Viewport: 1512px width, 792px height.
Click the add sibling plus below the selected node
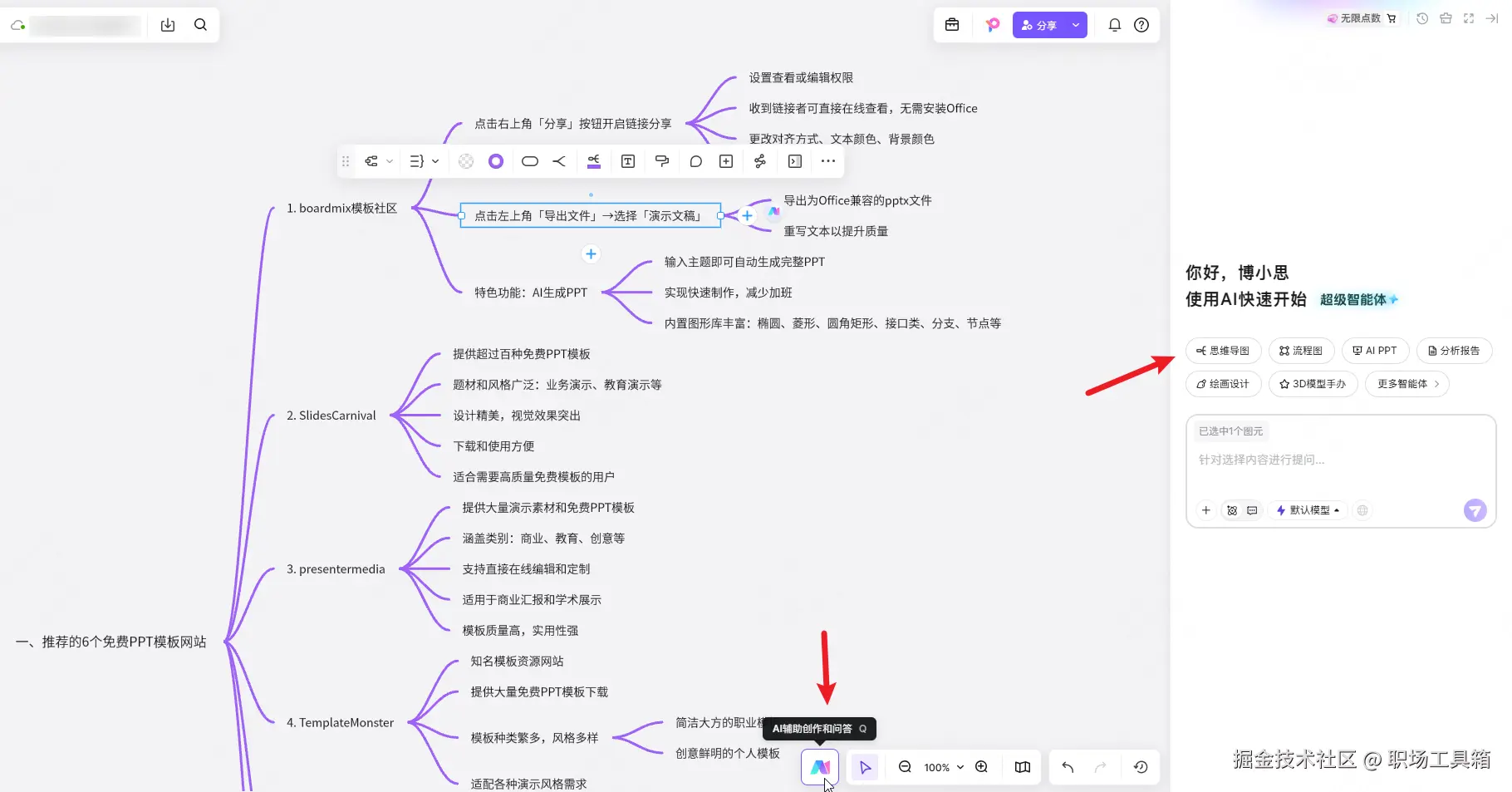(x=591, y=254)
